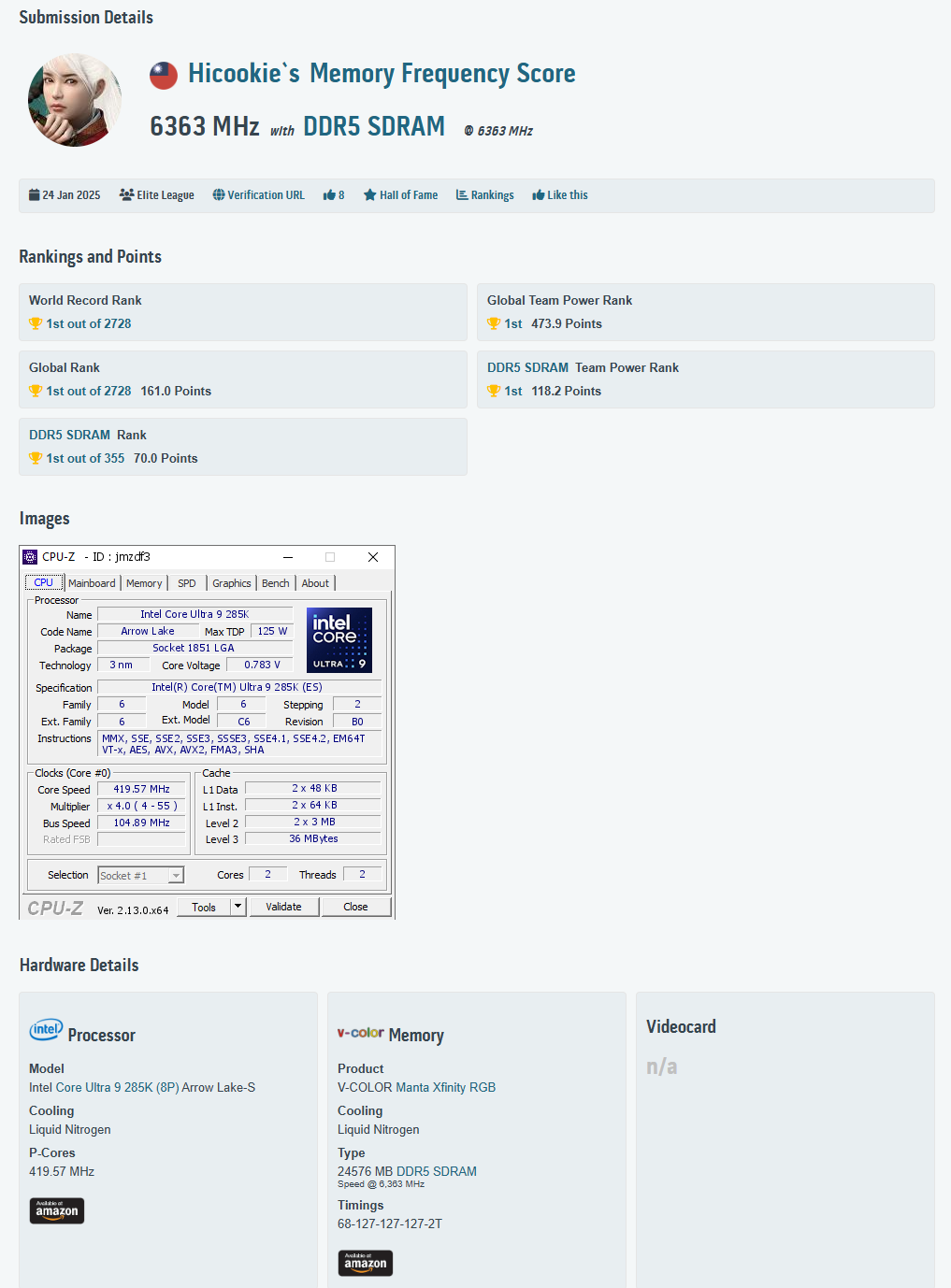Click the DDR5 SDRAM Team Power trophy icon

[x=494, y=391]
